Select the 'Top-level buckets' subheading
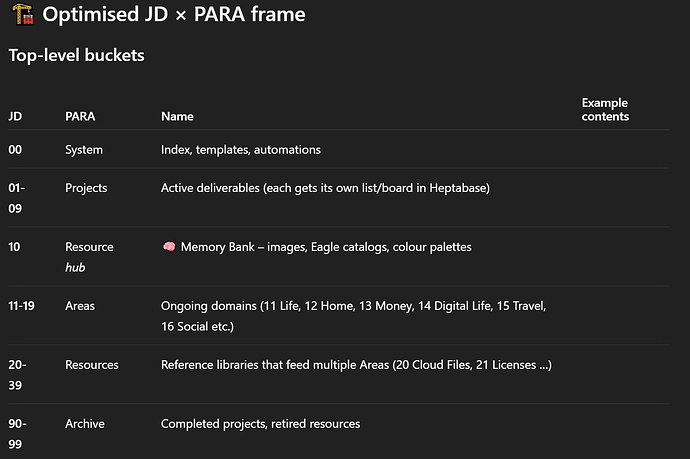The height and width of the screenshot is (459, 690). [x=77, y=55]
